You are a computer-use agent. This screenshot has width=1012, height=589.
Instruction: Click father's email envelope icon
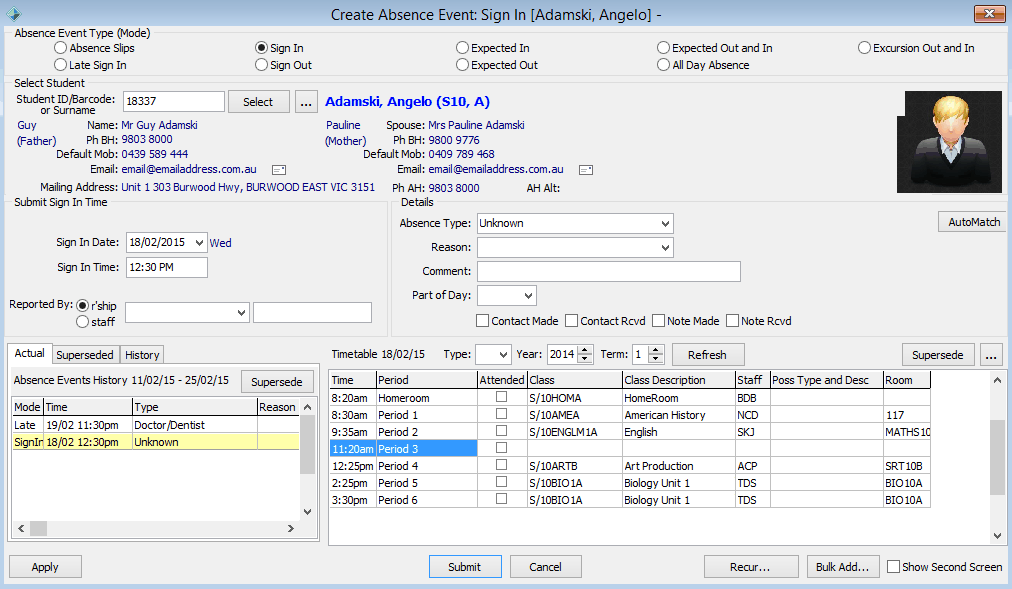pos(279,170)
